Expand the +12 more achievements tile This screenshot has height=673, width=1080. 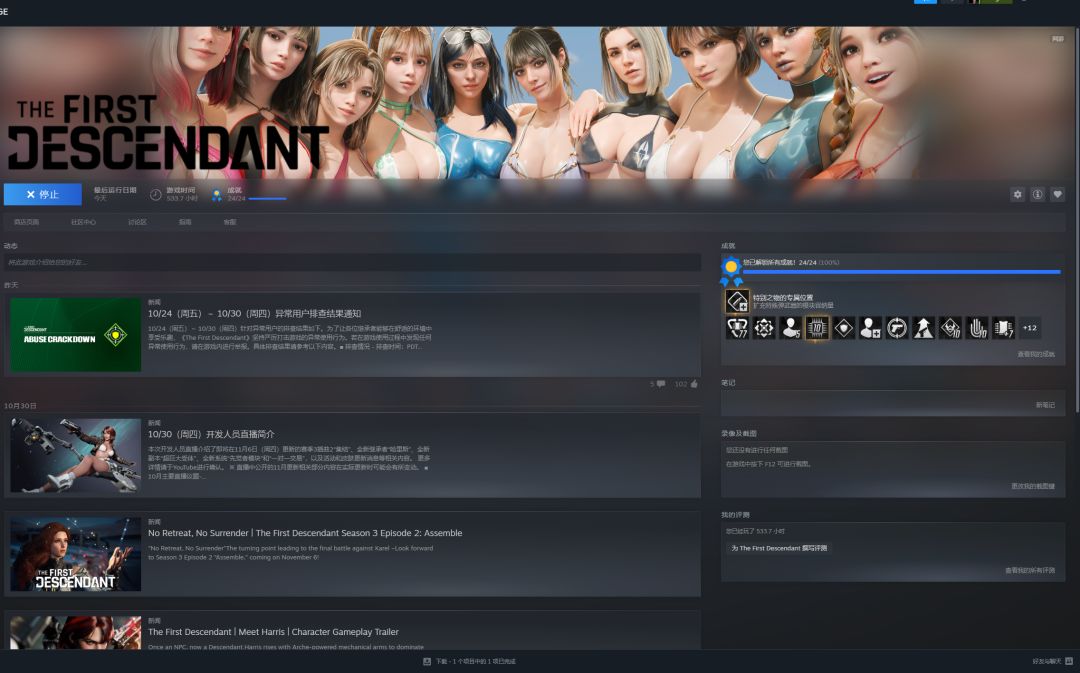click(x=1030, y=328)
